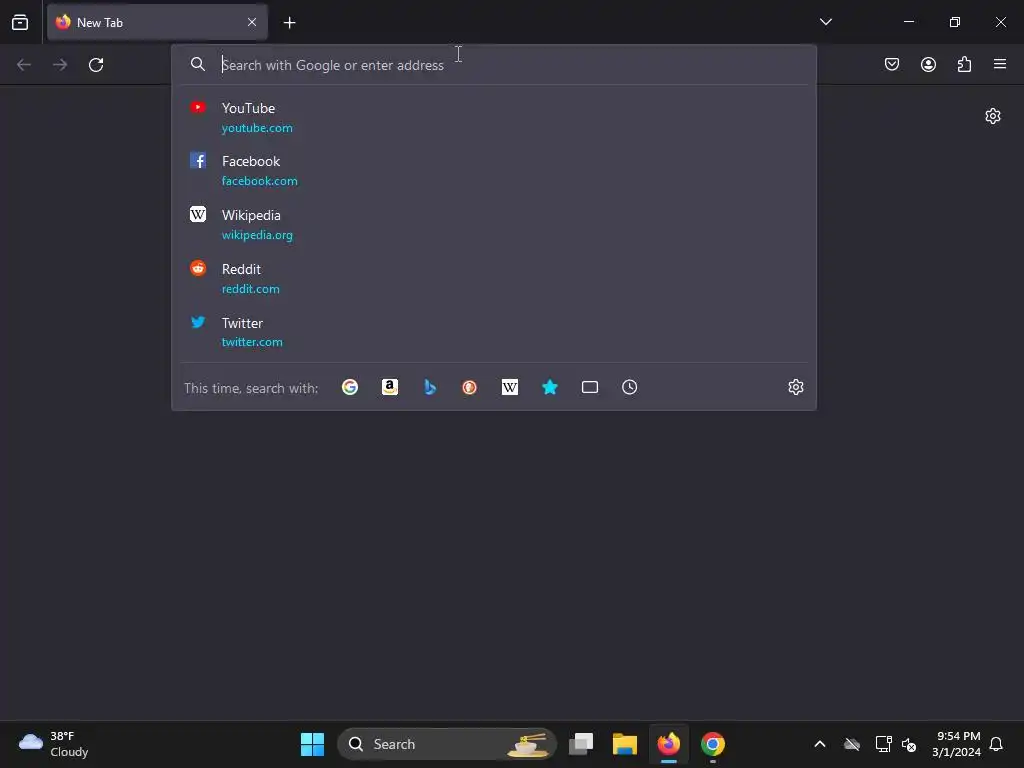Click the YouTube favicon
The image size is (1024, 768).
tap(198, 107)
